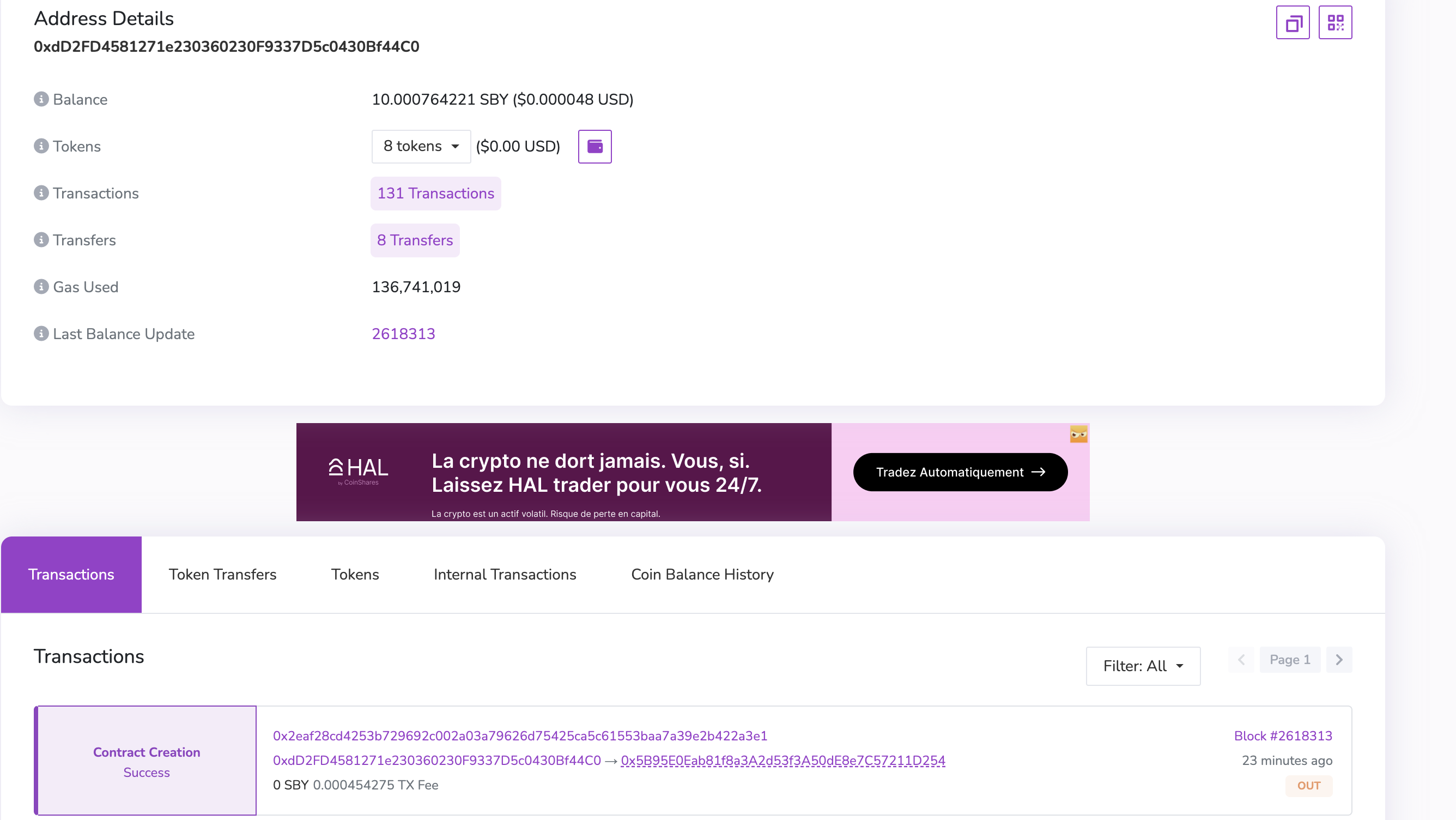Click the Tokens info icon
Screen dimensions: 1456x820
pos(41,146)
